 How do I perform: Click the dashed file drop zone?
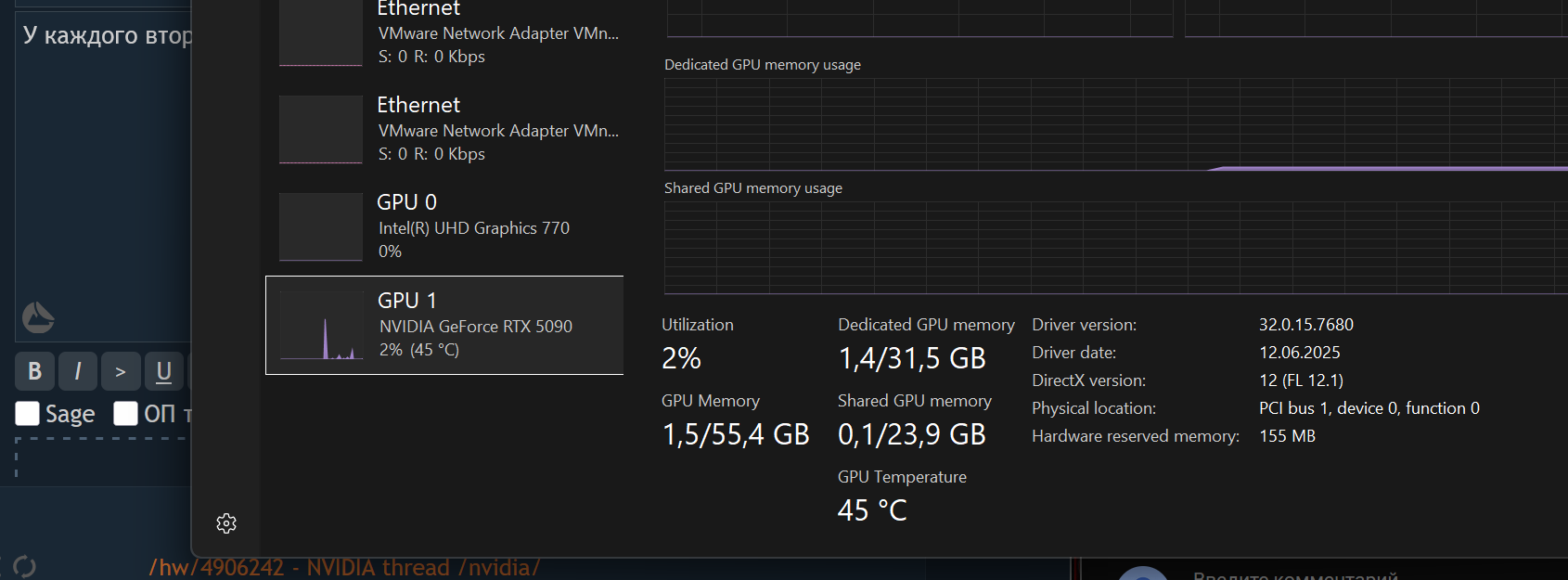click(x=102, y=457)
